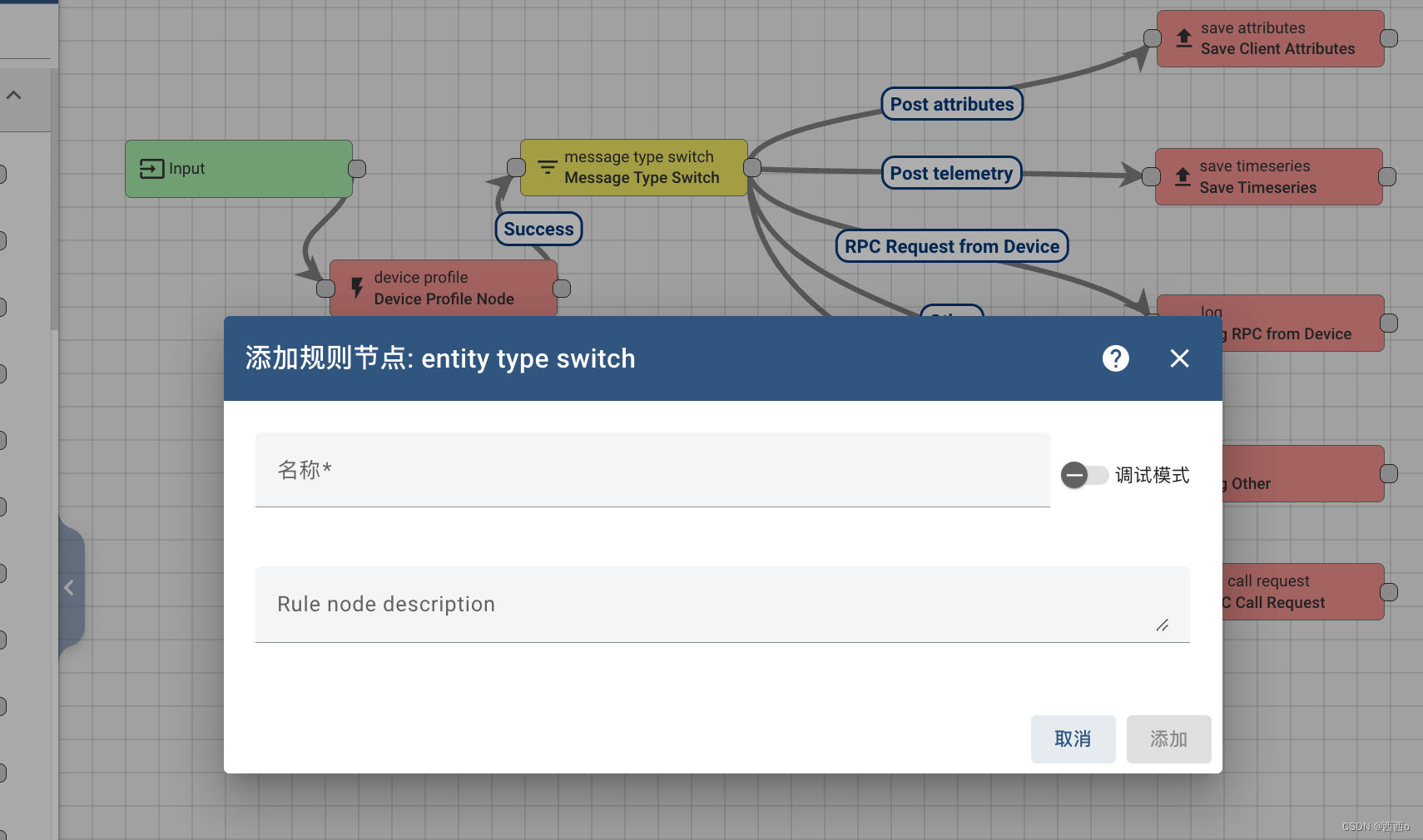Click the green Input node arrow icon
1423x840 pixels.
pyautogui.click(x=151, y=168)
